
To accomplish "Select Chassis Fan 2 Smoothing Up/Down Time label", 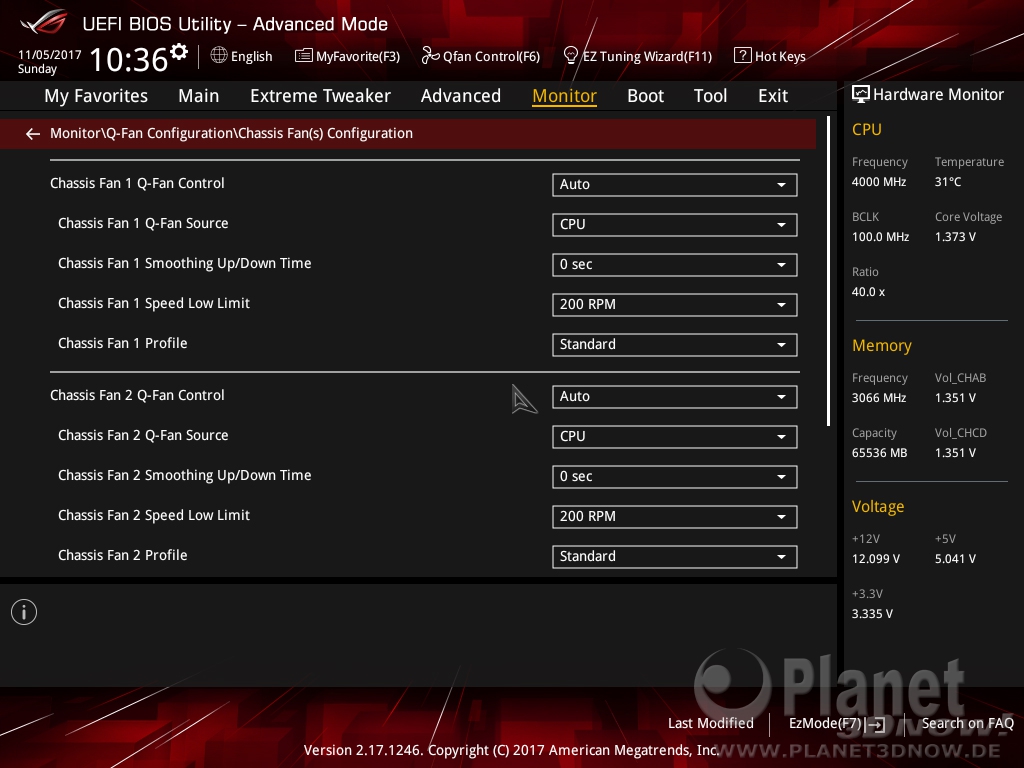I will (x=184, y=475).
